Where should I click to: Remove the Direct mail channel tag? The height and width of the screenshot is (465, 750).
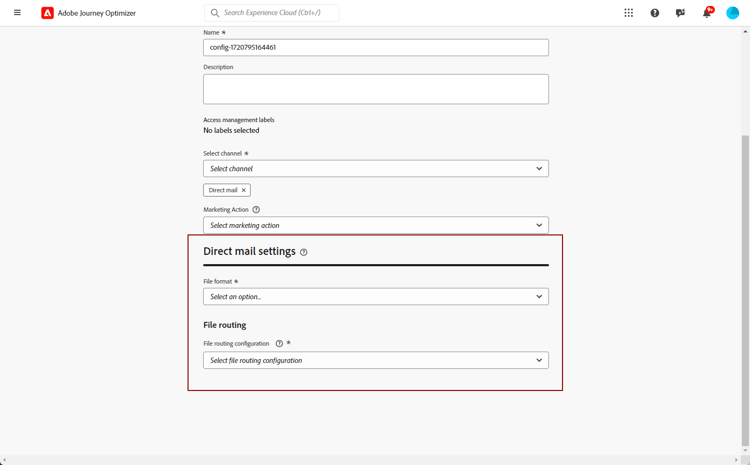pos(243,190)
